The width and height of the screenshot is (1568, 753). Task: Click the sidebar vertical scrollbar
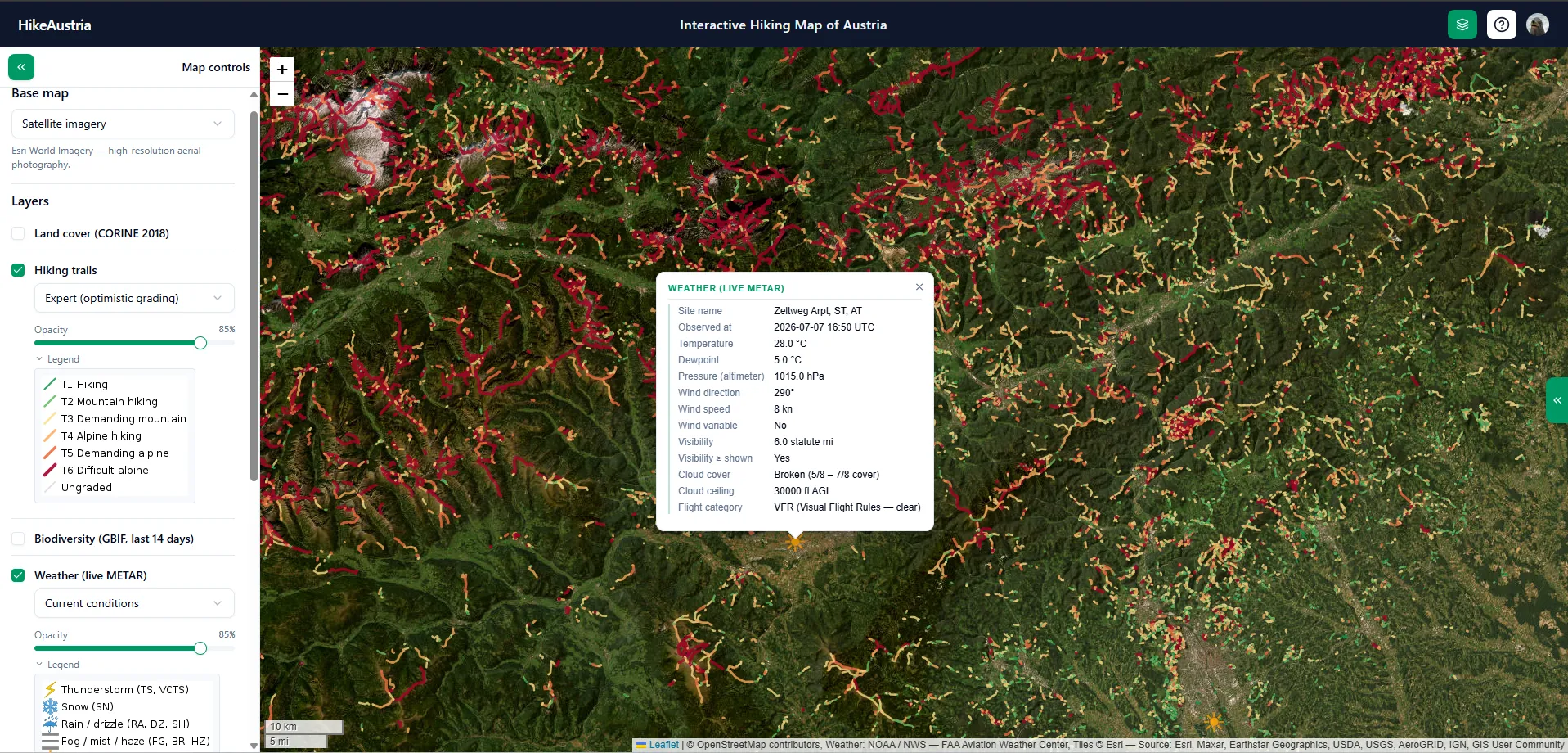point(254,295)
